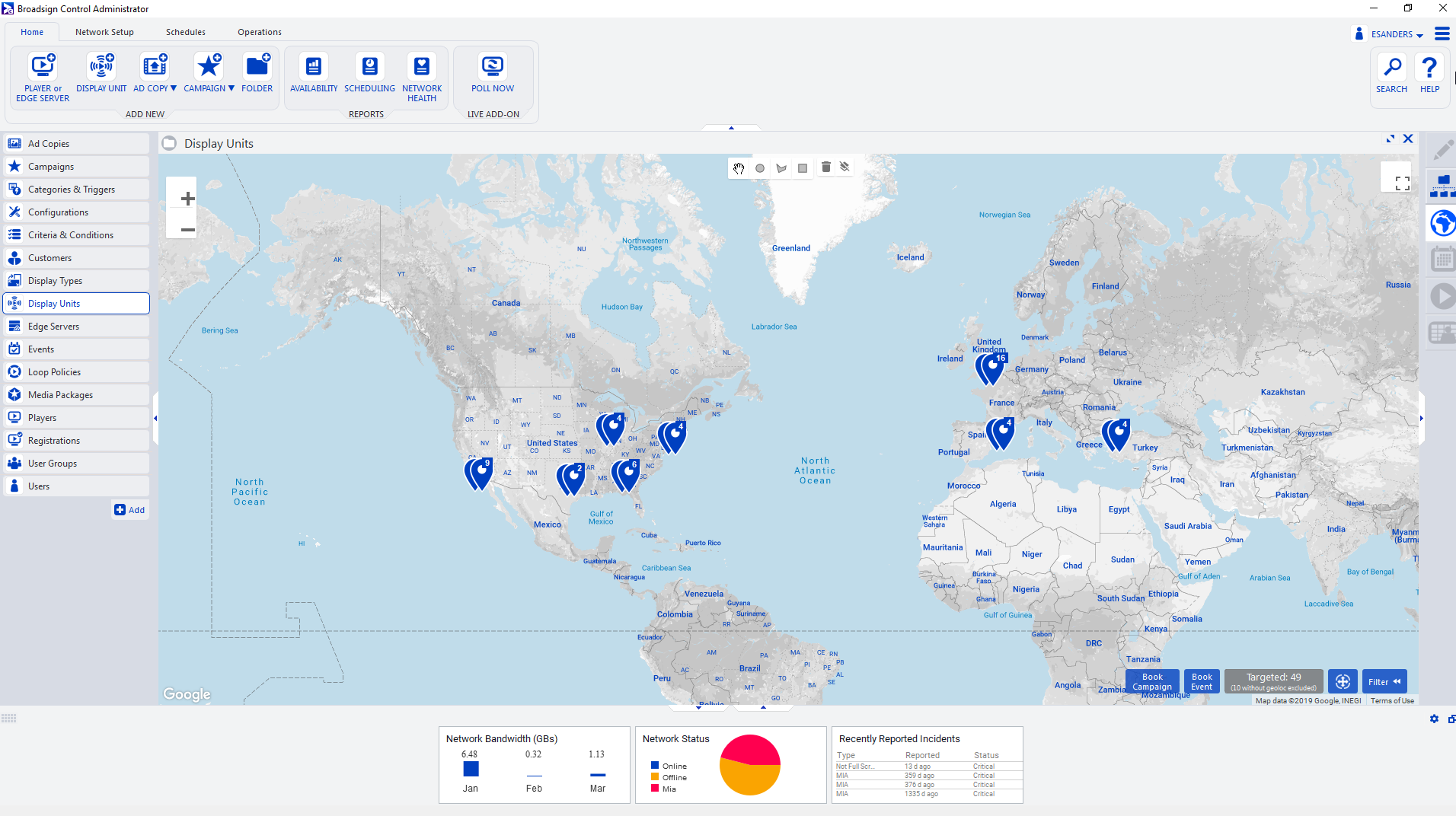Screen dimensions: 1456x816
Task: Click the edit pencil icon in right sidebar
Action: click(1442, 149)
